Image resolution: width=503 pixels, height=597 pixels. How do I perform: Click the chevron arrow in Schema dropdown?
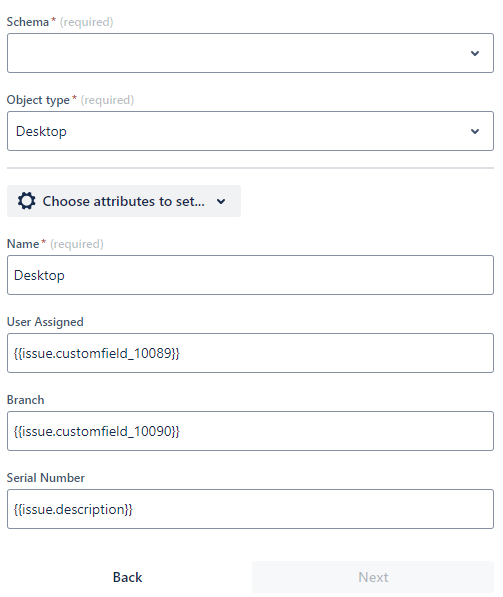tap(474, 53)
